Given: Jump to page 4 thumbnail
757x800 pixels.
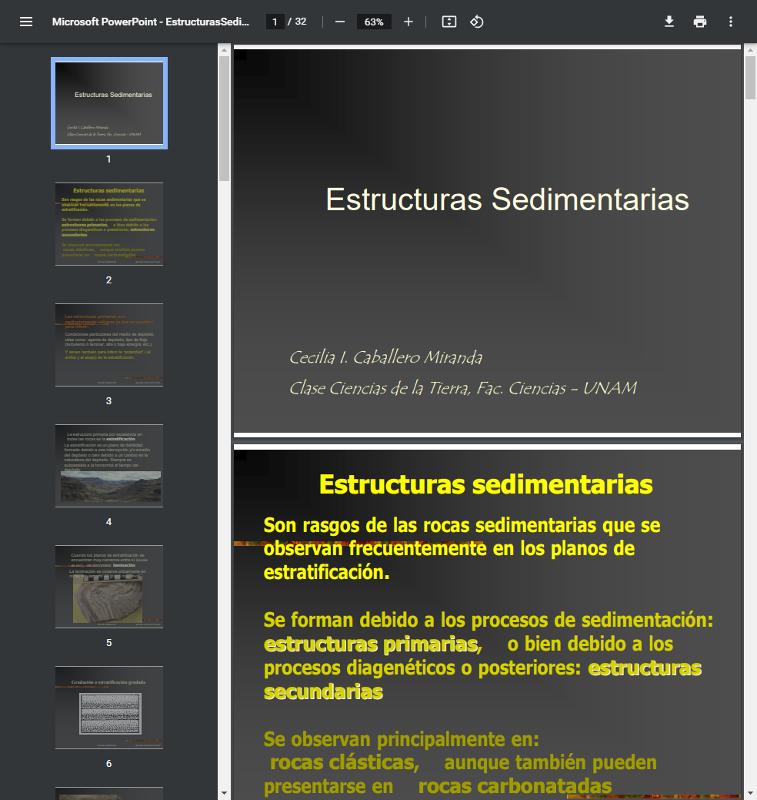Looking at the screenshot, I should click(x=109, y=466).
